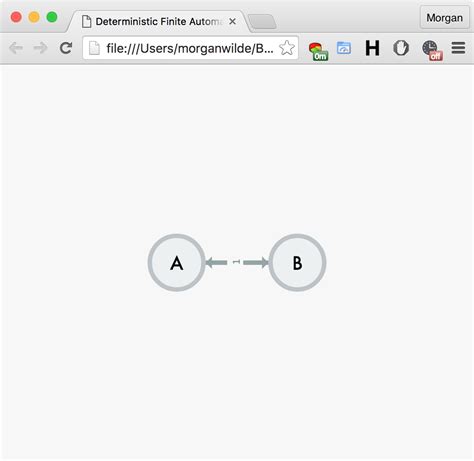474x461 pixels.
Task: Open the 0m timer extension icon
Action: pos(318,51)
